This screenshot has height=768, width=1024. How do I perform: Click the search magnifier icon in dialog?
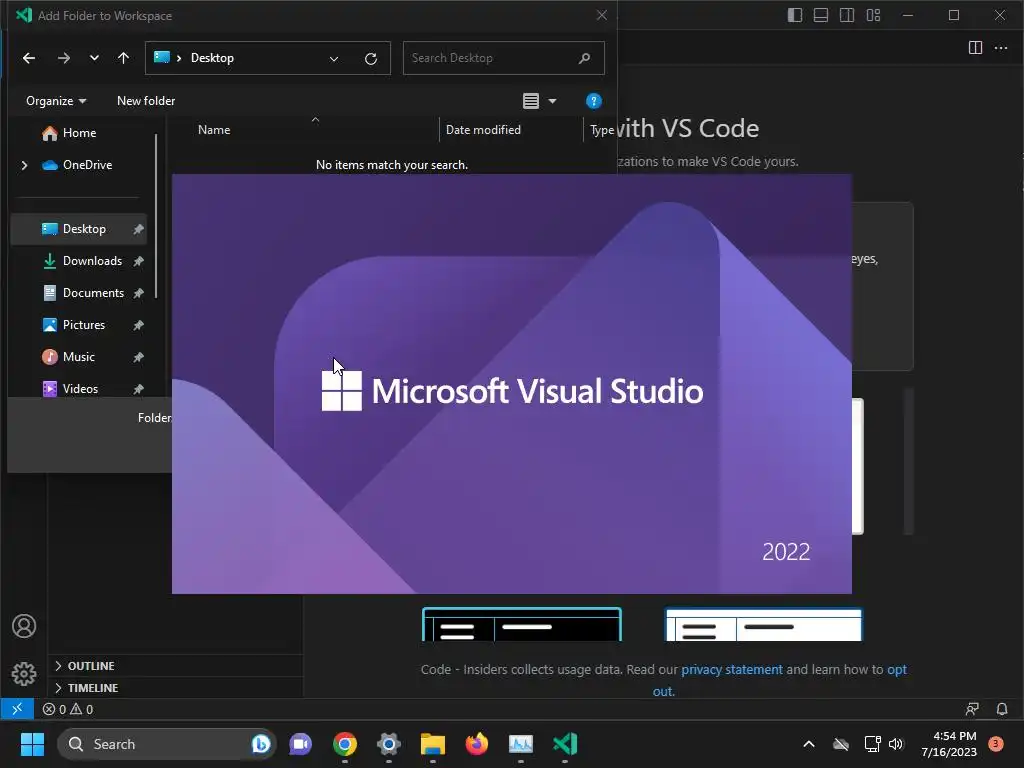584,58
